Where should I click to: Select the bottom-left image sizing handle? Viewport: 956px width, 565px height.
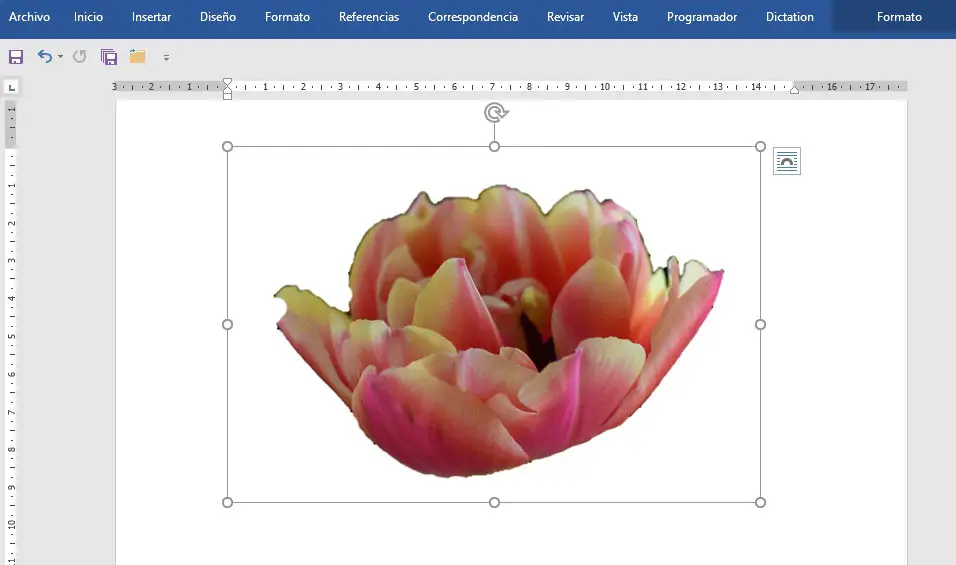227,502
